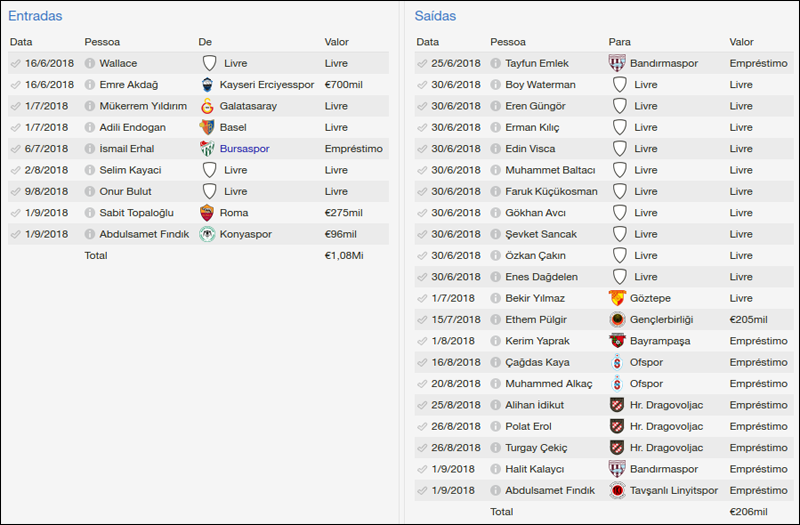Open the Entradas section heading
The height and width of the screenshot is (525, 800).
point(35,16)
